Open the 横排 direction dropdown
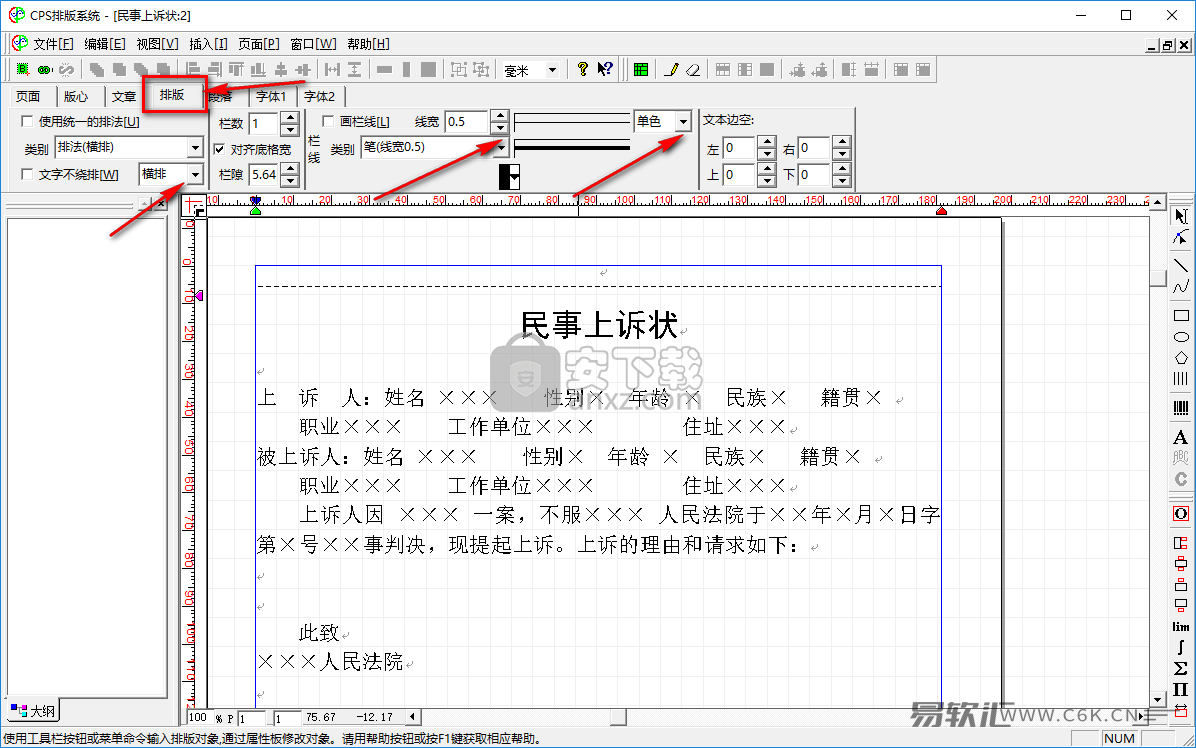 195,175
